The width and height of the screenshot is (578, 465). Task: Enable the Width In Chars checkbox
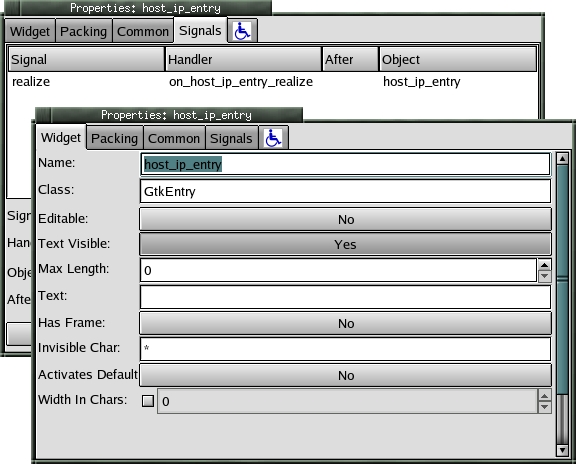pos(148,401)
